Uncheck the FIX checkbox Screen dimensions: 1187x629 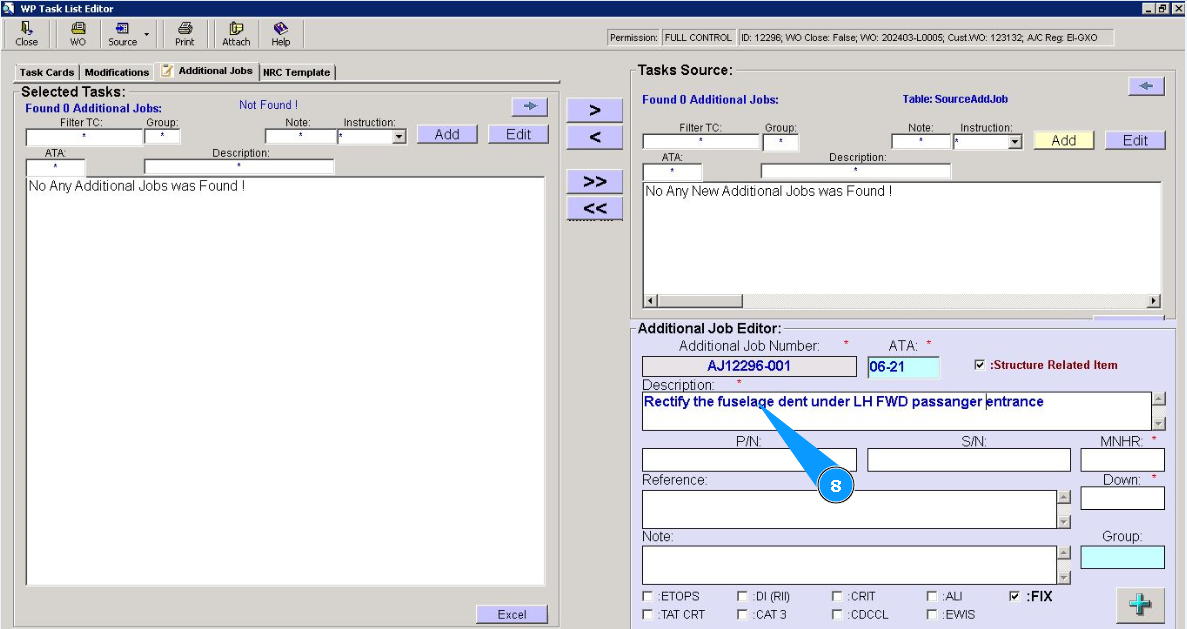(1014, 596)
